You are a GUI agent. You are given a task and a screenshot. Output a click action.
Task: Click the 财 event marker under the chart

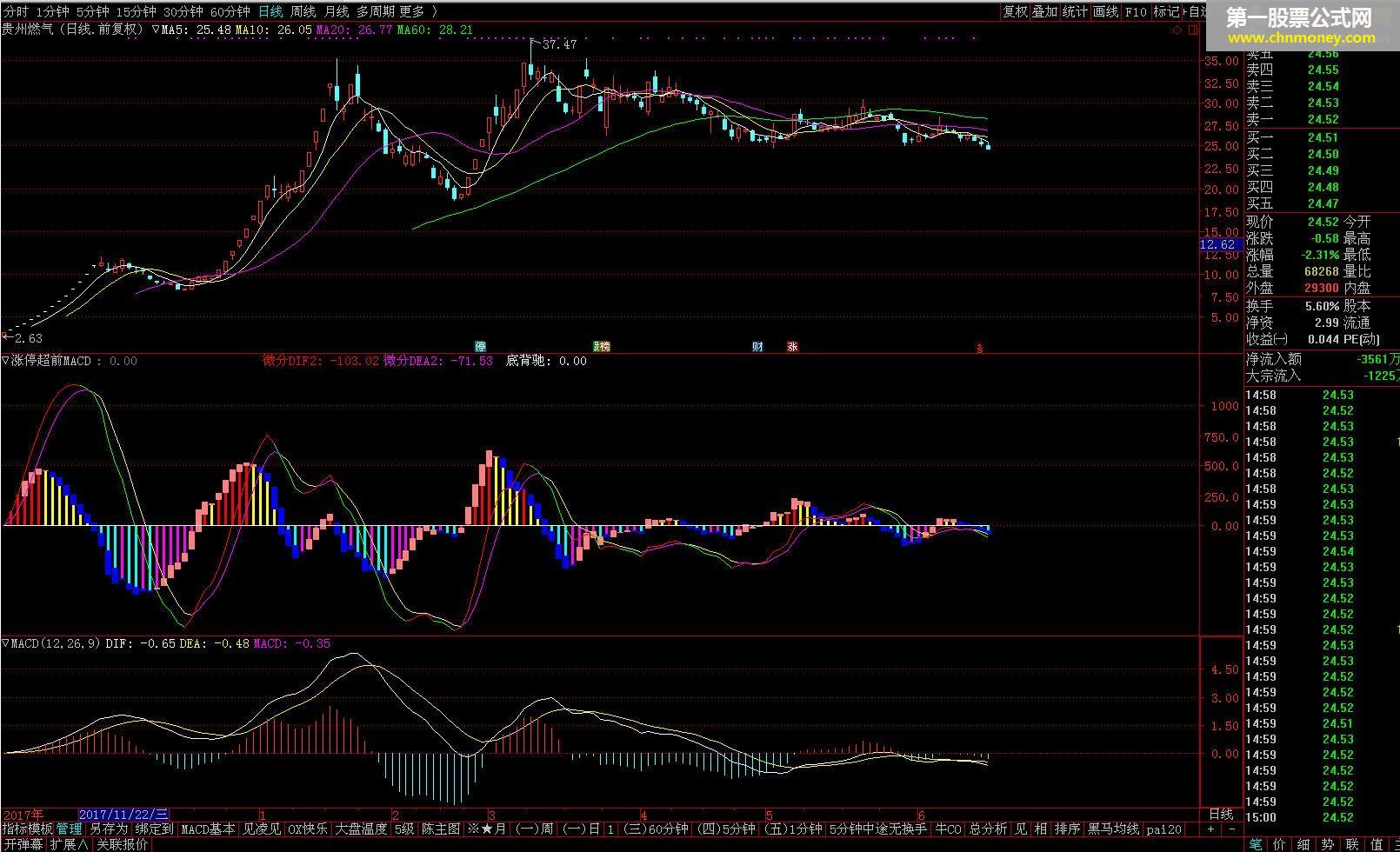pyautogui.click(x=757, y=347)
